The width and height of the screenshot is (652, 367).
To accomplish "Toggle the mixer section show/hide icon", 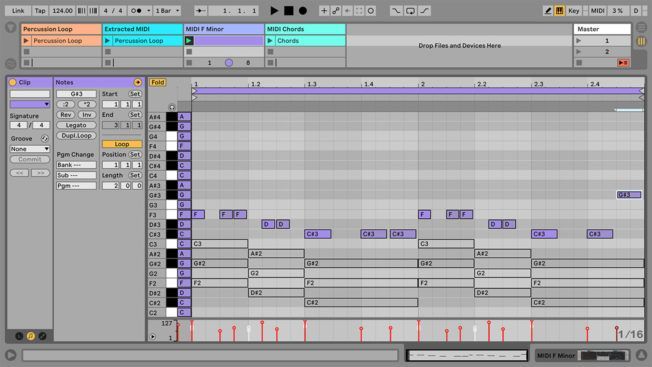I will point(641,41).
